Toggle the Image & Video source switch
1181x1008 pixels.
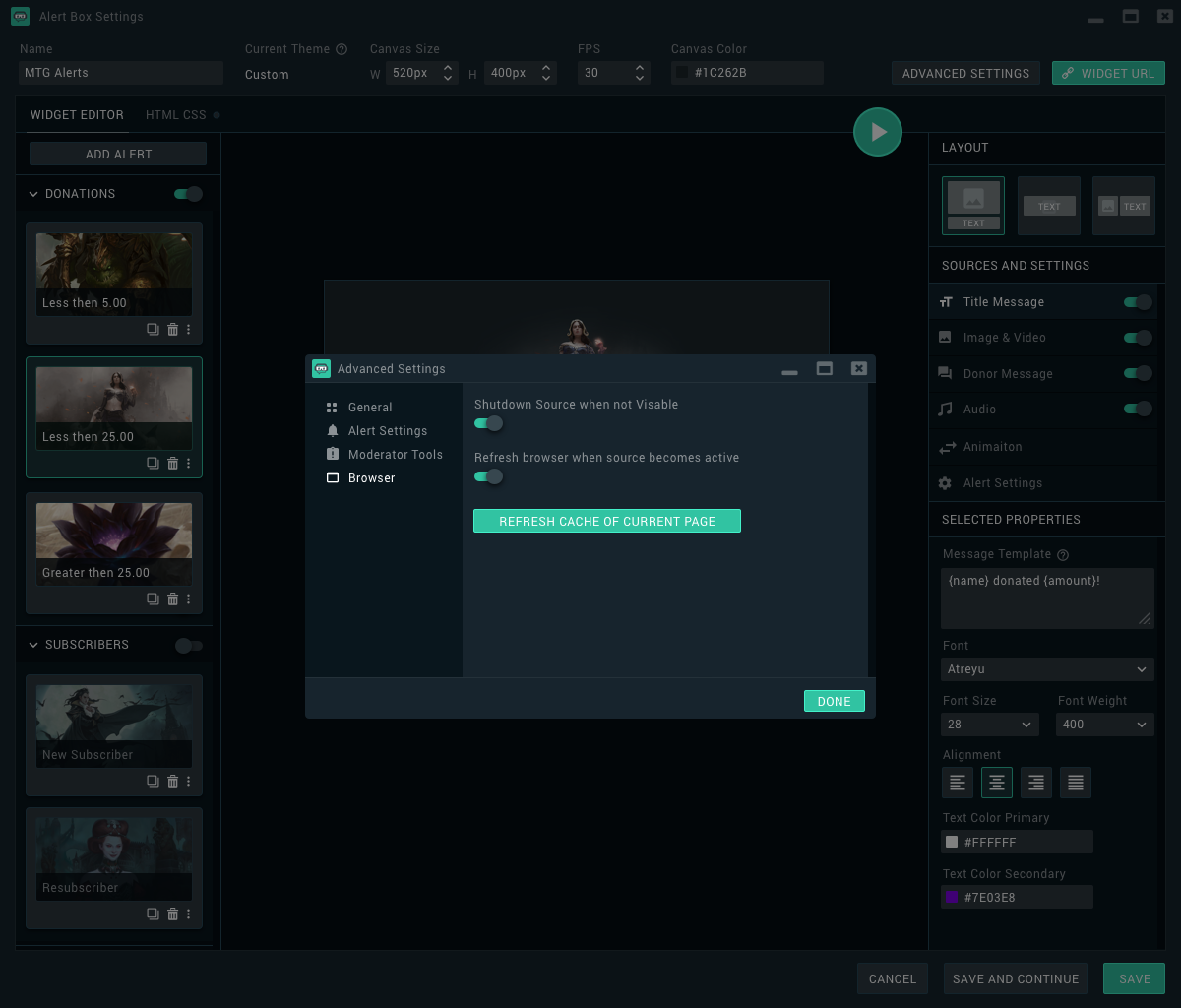coord(1138,338)
